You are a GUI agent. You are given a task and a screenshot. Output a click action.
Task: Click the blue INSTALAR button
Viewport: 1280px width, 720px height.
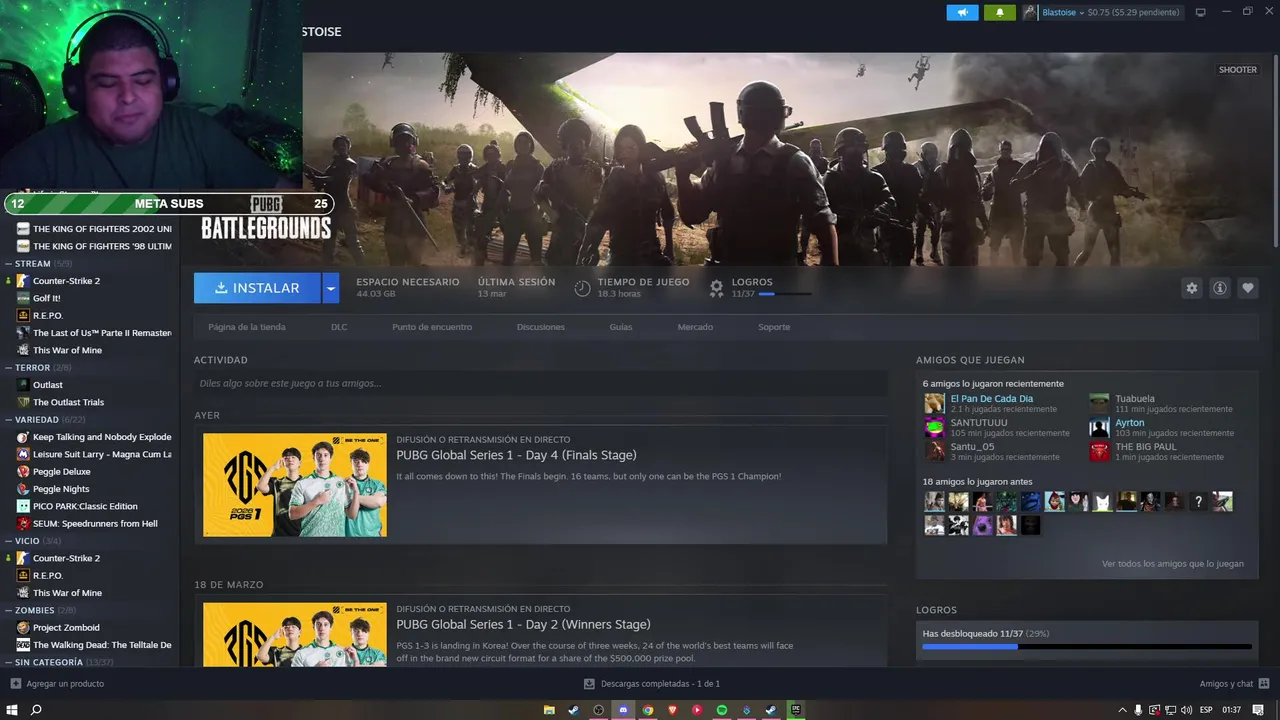(x=257, y=288)
